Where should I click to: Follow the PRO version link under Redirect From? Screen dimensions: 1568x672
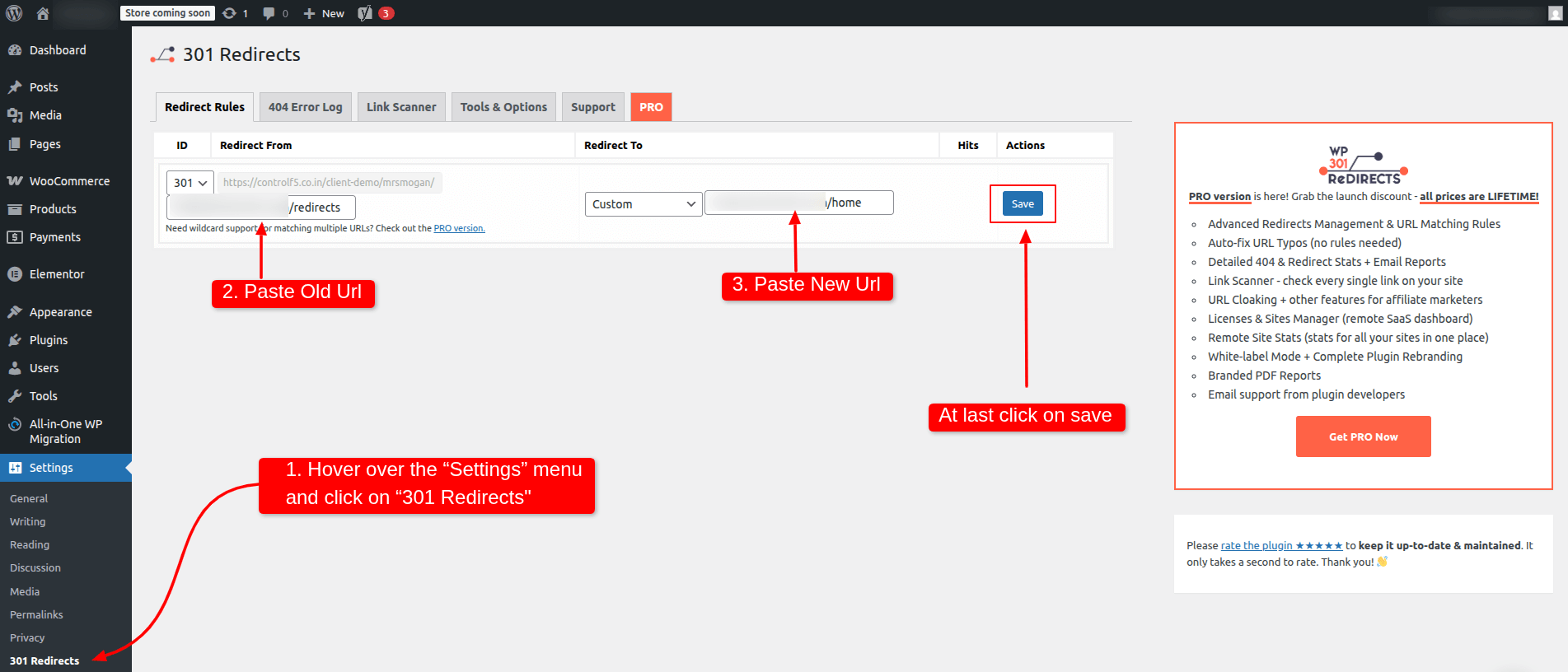click(459, 228)
